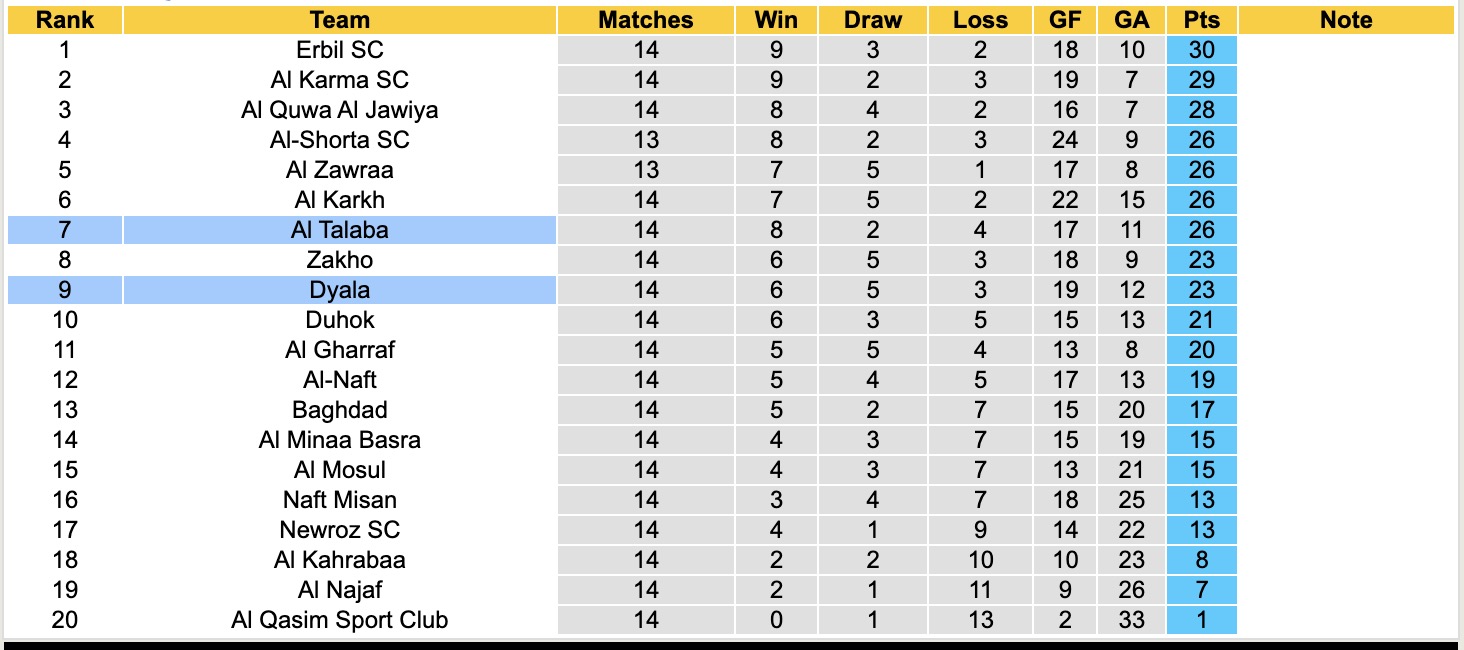Select the highlighted Dyala team row
The height and width of the screenshot is (650, 1464).
pyautogui.click(x=340, y=290)
